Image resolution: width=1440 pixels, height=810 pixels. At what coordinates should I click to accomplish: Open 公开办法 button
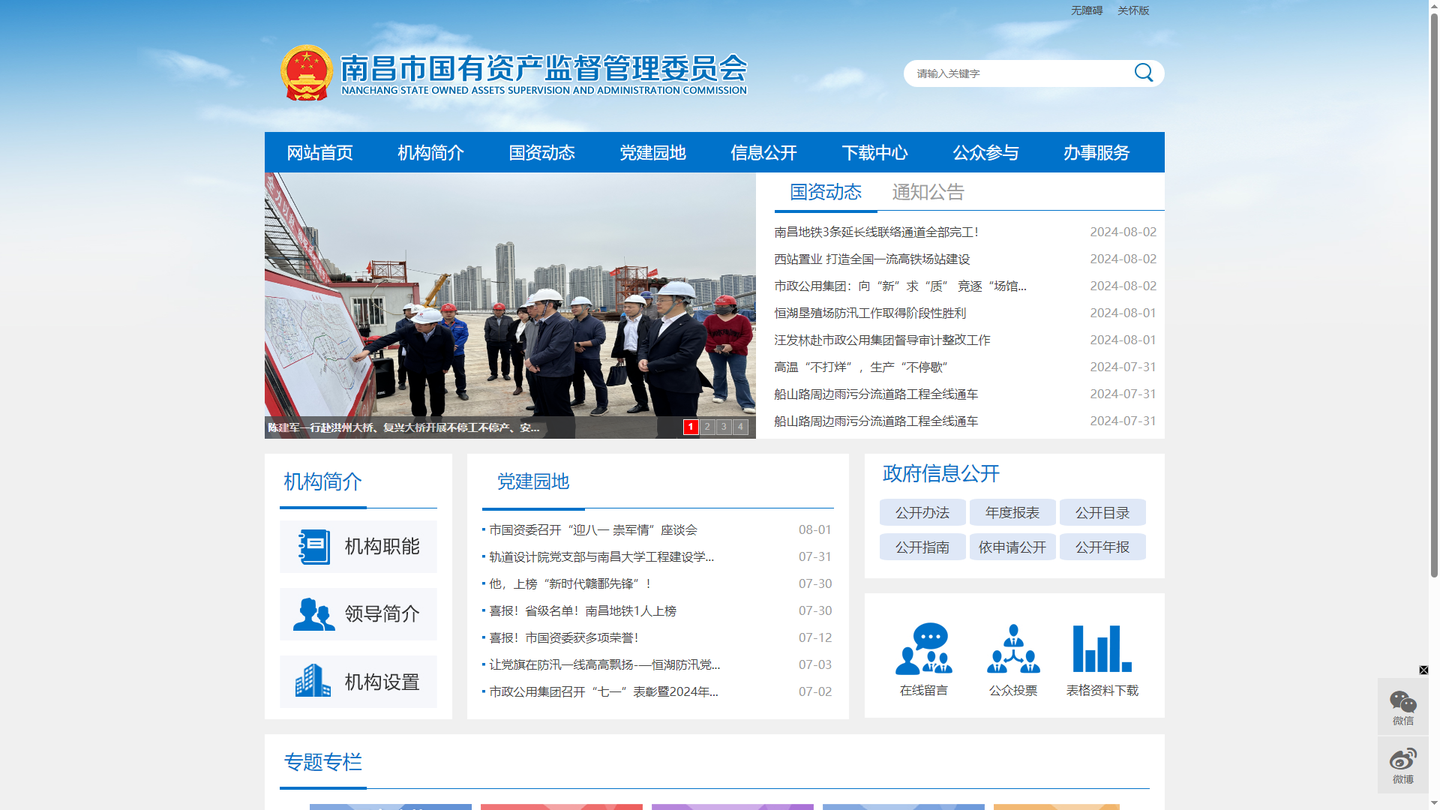[923, 512]
